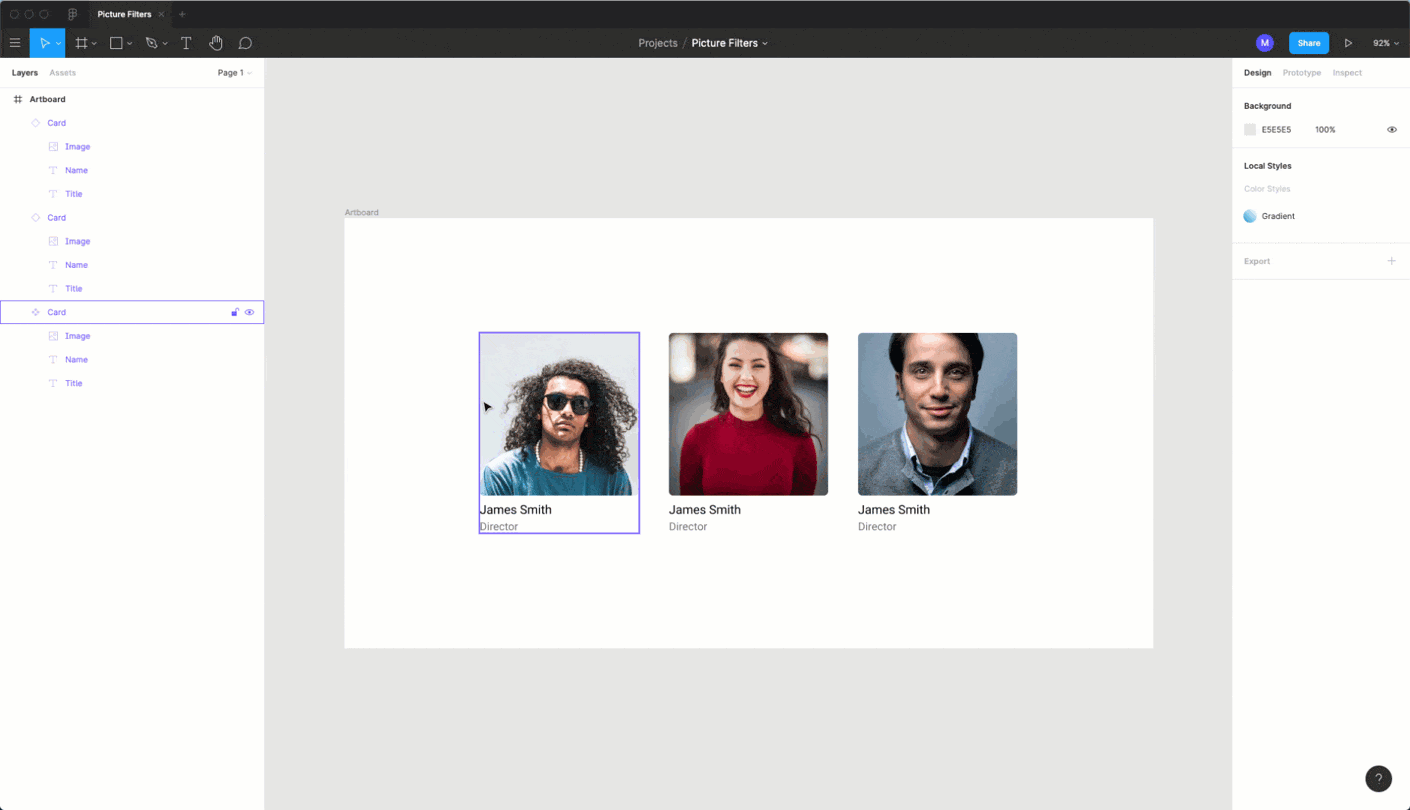Click the Artboard frame icon in layers
1410x810 pixels.
coord(18,99)
